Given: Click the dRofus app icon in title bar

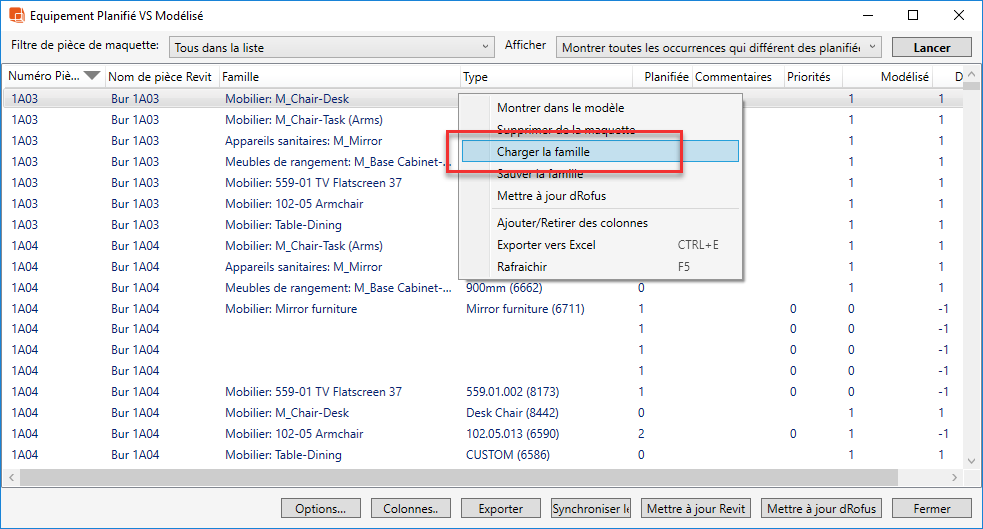Looking at the screenshot, I should click(17, 16).
